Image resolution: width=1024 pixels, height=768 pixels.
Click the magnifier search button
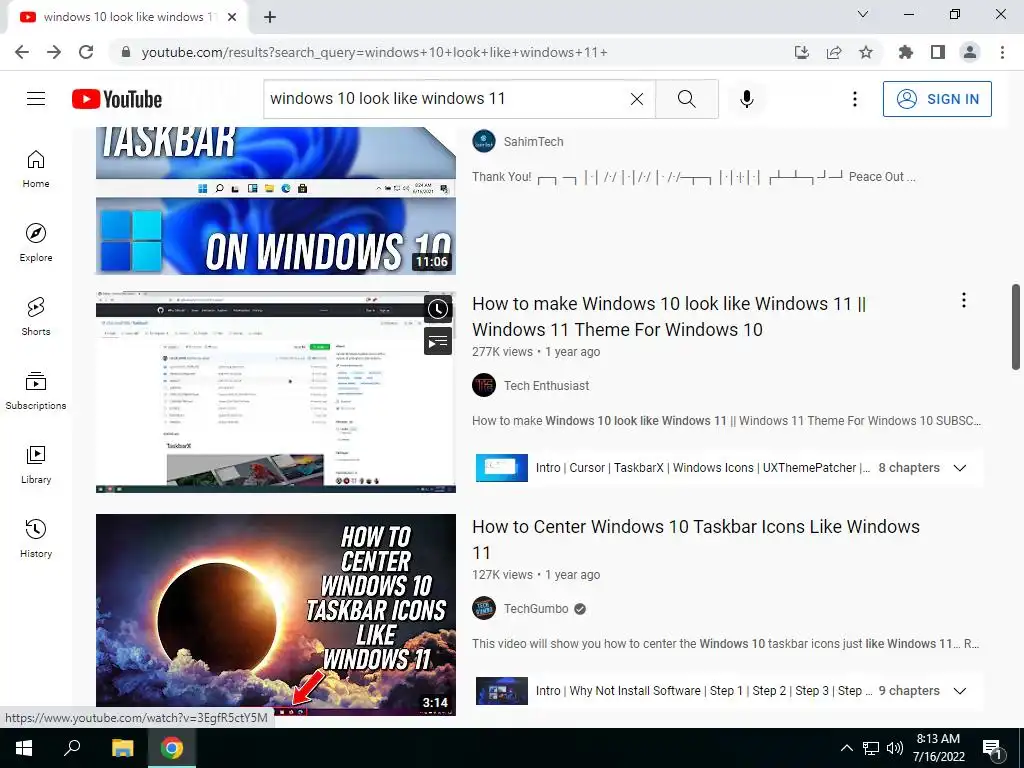686,99
